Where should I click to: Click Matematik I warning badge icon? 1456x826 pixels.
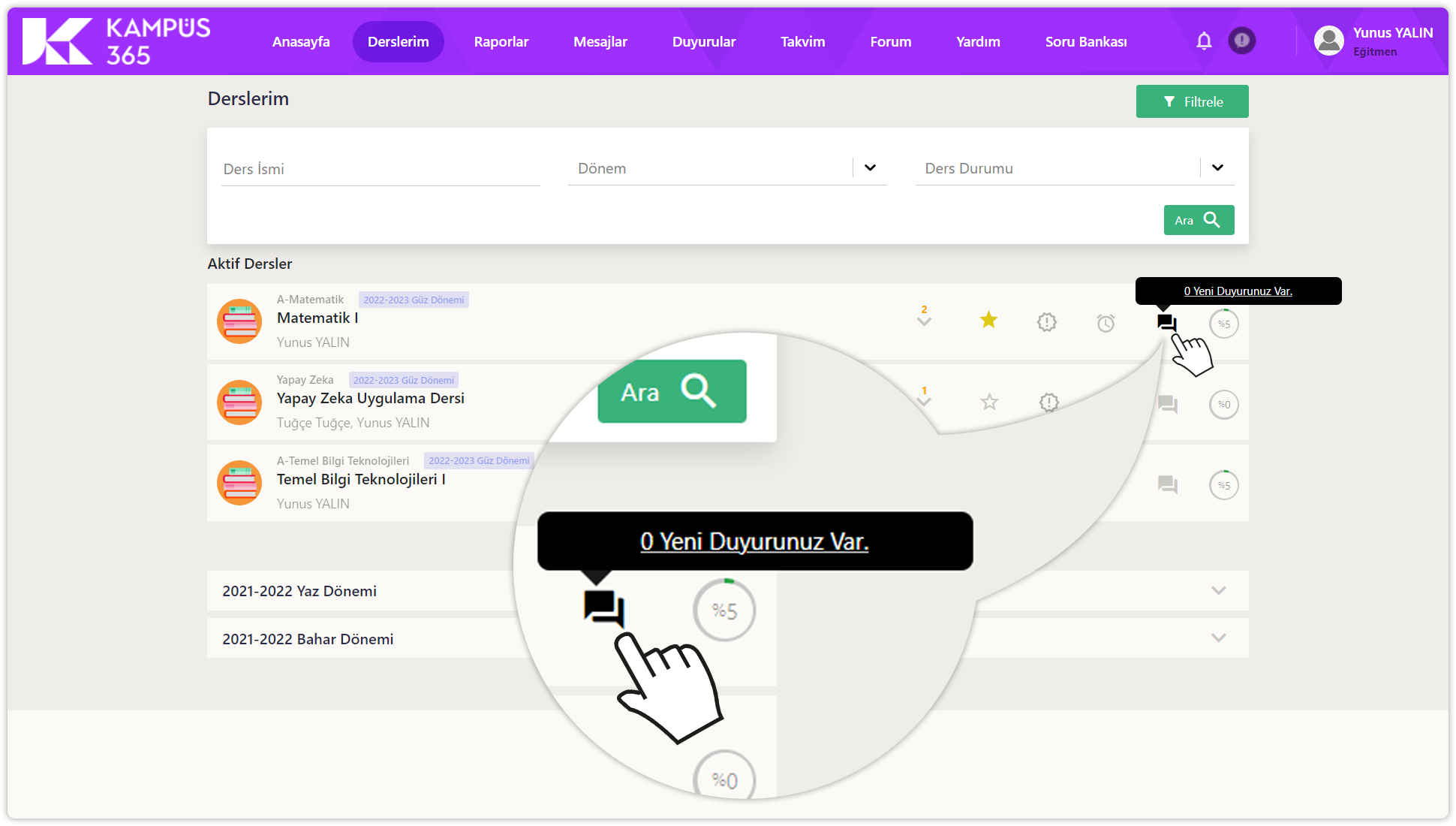pos(1047,322)
